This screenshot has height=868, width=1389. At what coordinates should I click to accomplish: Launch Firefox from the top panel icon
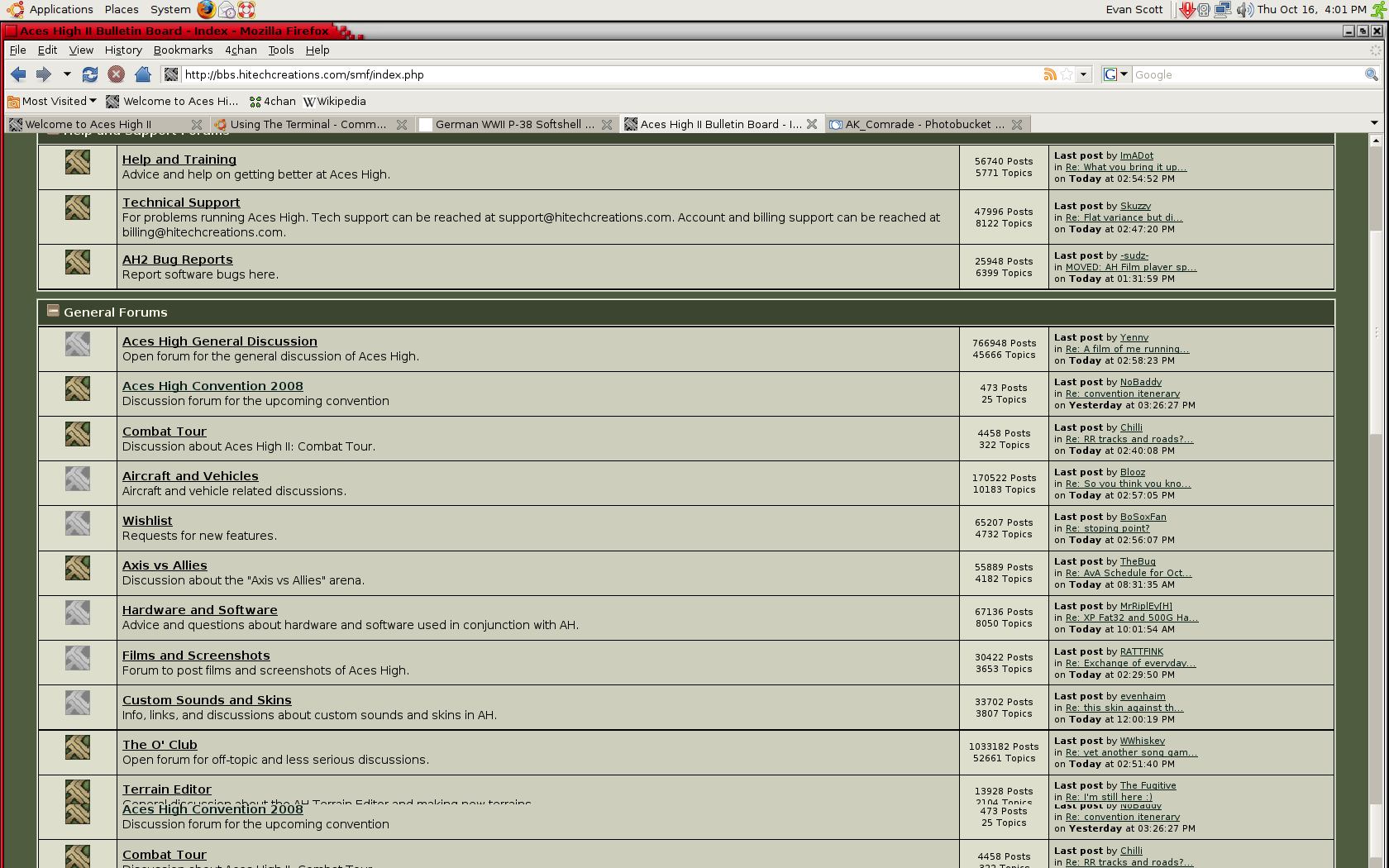207,9
